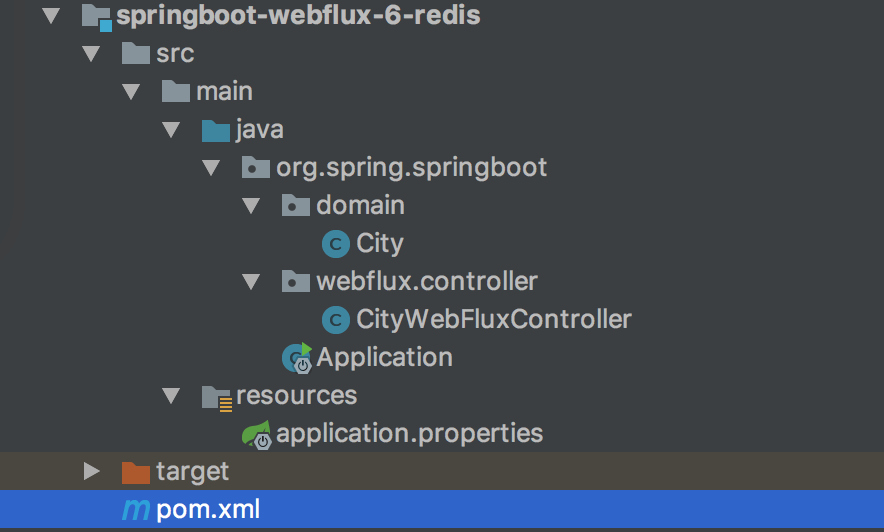Click the Maven pom.xml icon

click(x=135, y=509)
